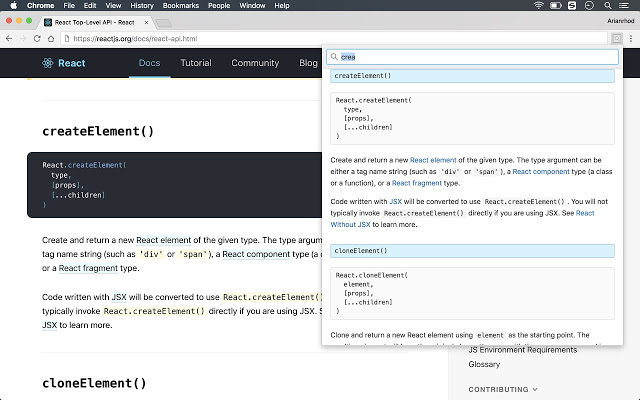The image size is (640, 400).
Task: Click the battery status icon
Action: (556, 5)
